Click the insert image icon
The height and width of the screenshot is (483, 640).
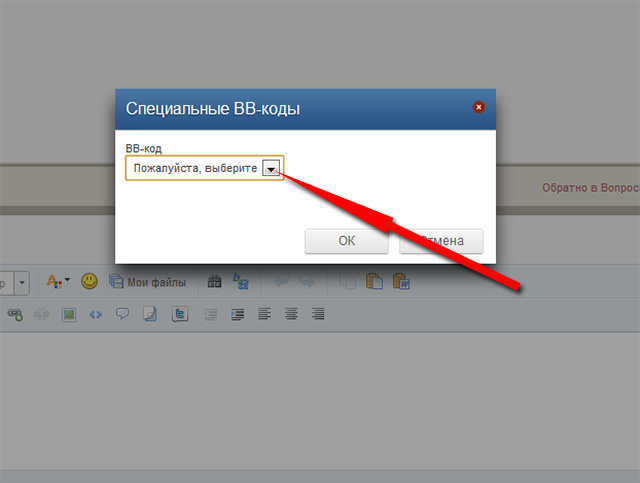pyautogui.click(x=69, y=314)
